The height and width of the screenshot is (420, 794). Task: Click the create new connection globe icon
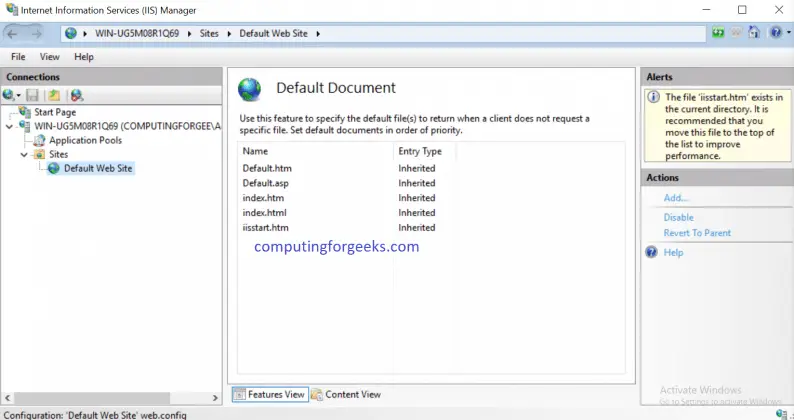point(9,95)
